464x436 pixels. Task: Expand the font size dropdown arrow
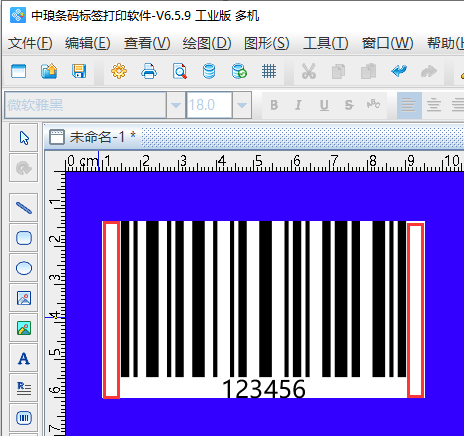click(242, 105)
